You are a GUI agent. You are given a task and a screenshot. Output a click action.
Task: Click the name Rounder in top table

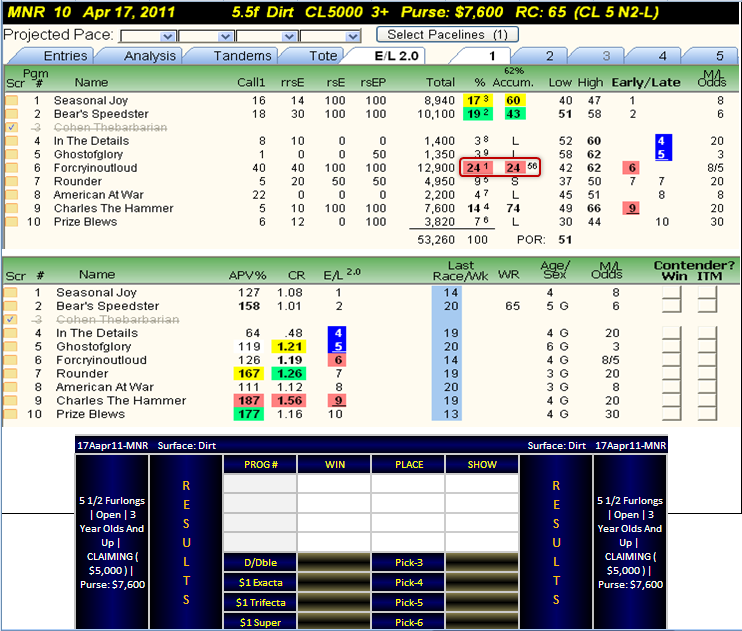click(x=78, y=181)
